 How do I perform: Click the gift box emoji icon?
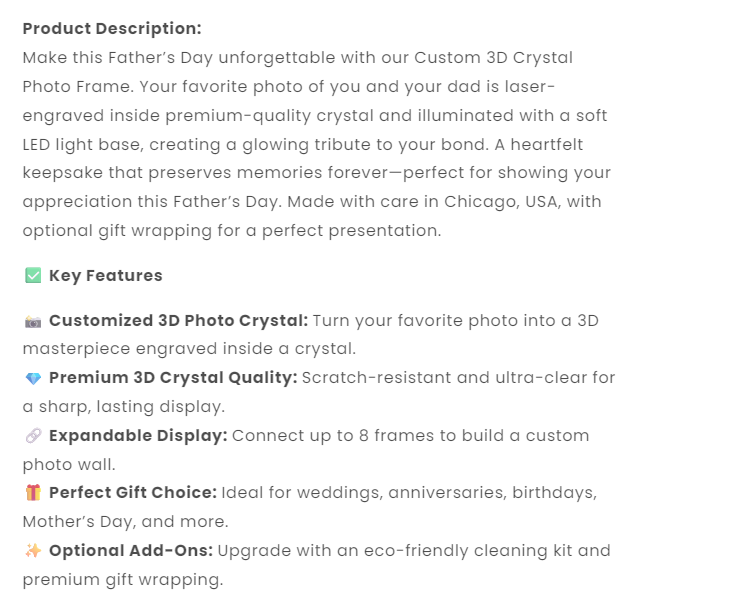coord(33,493)
